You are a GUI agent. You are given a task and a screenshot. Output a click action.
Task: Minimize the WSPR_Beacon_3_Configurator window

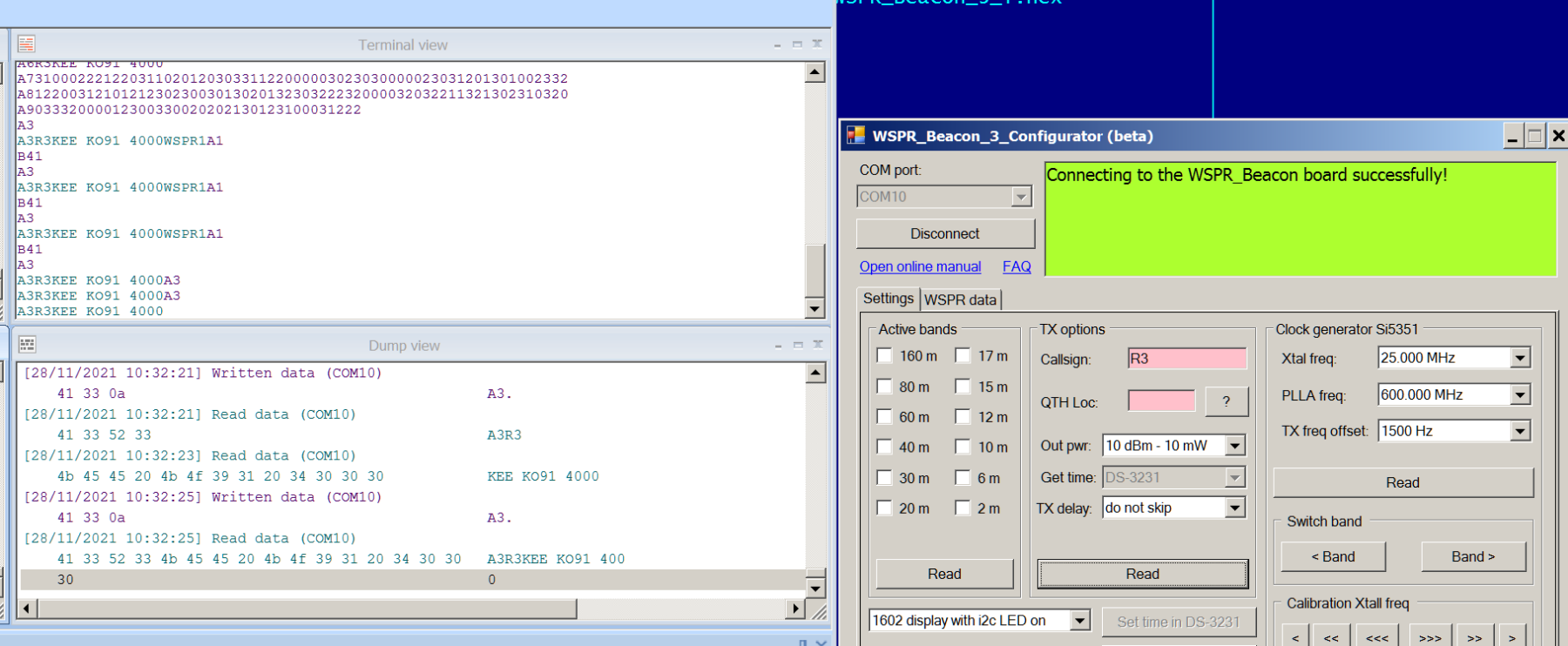tap(1513, 136)
